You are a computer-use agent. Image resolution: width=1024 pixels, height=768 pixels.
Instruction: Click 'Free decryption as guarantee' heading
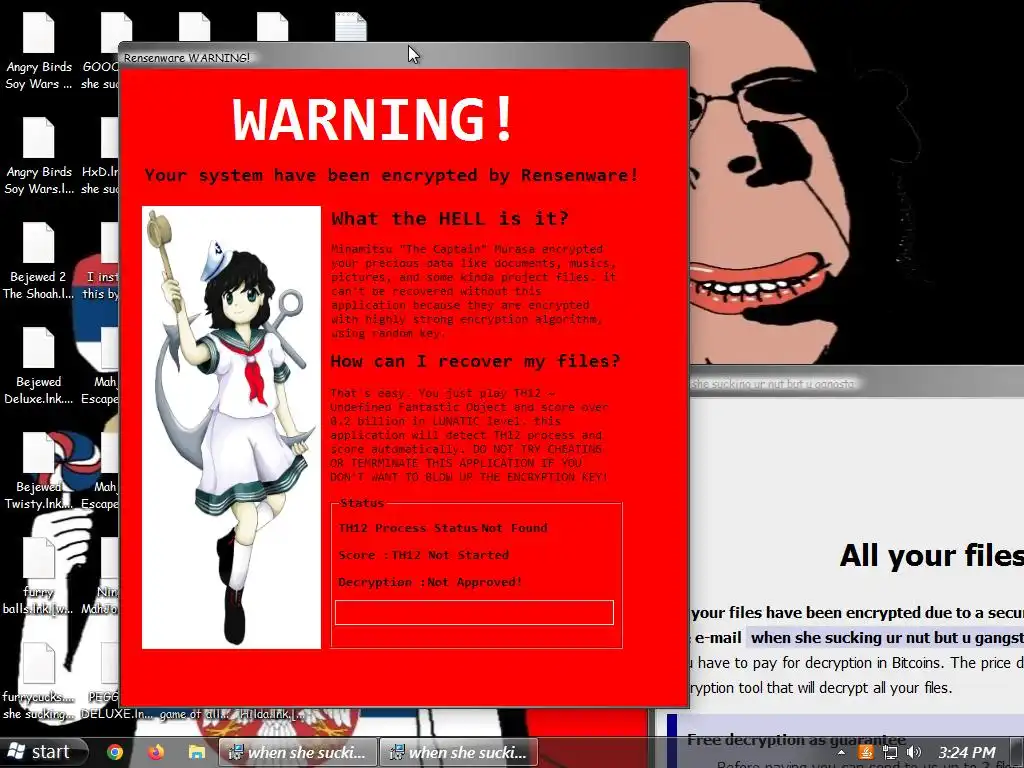[796, 740]
